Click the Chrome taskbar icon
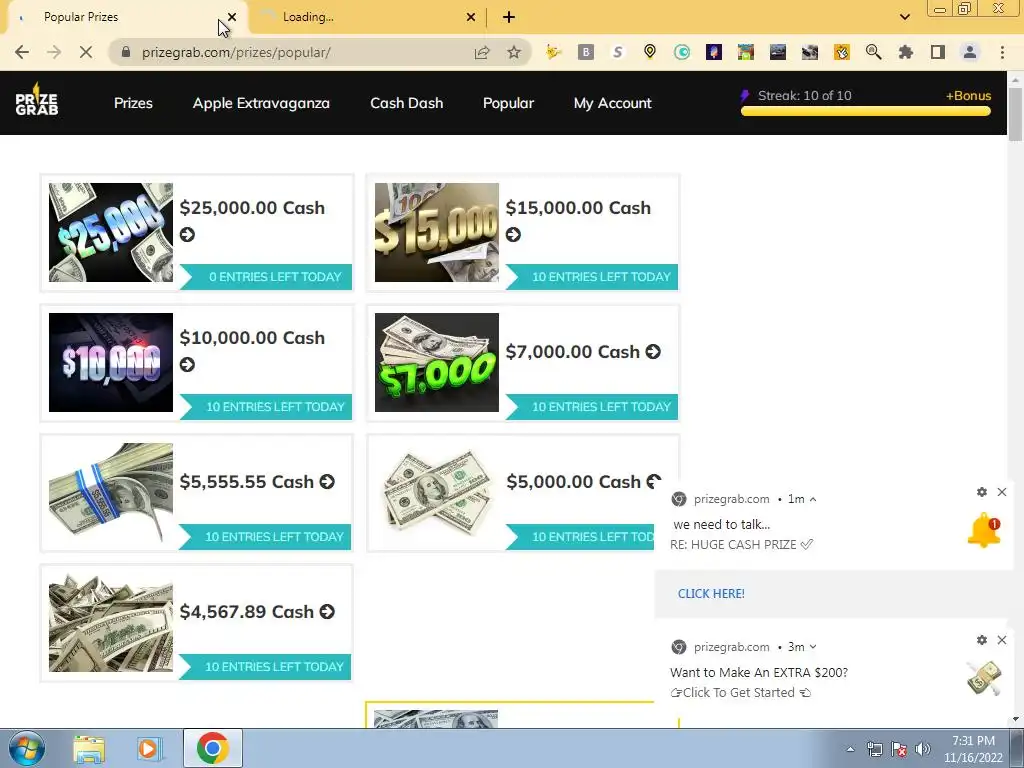 point(212,748)
